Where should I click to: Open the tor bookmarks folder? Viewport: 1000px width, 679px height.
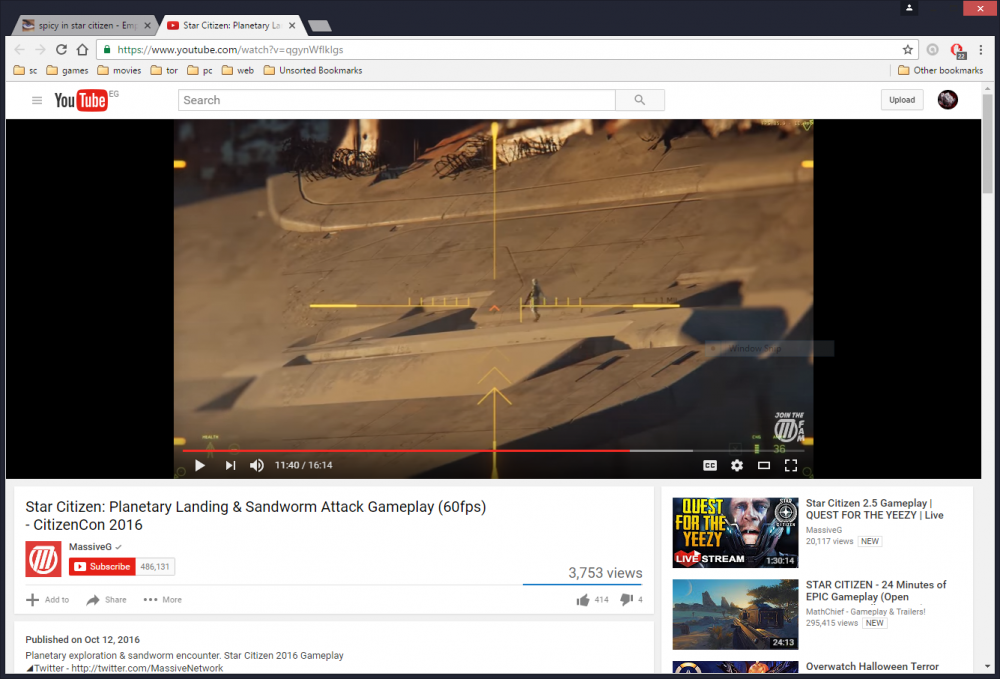165,70
